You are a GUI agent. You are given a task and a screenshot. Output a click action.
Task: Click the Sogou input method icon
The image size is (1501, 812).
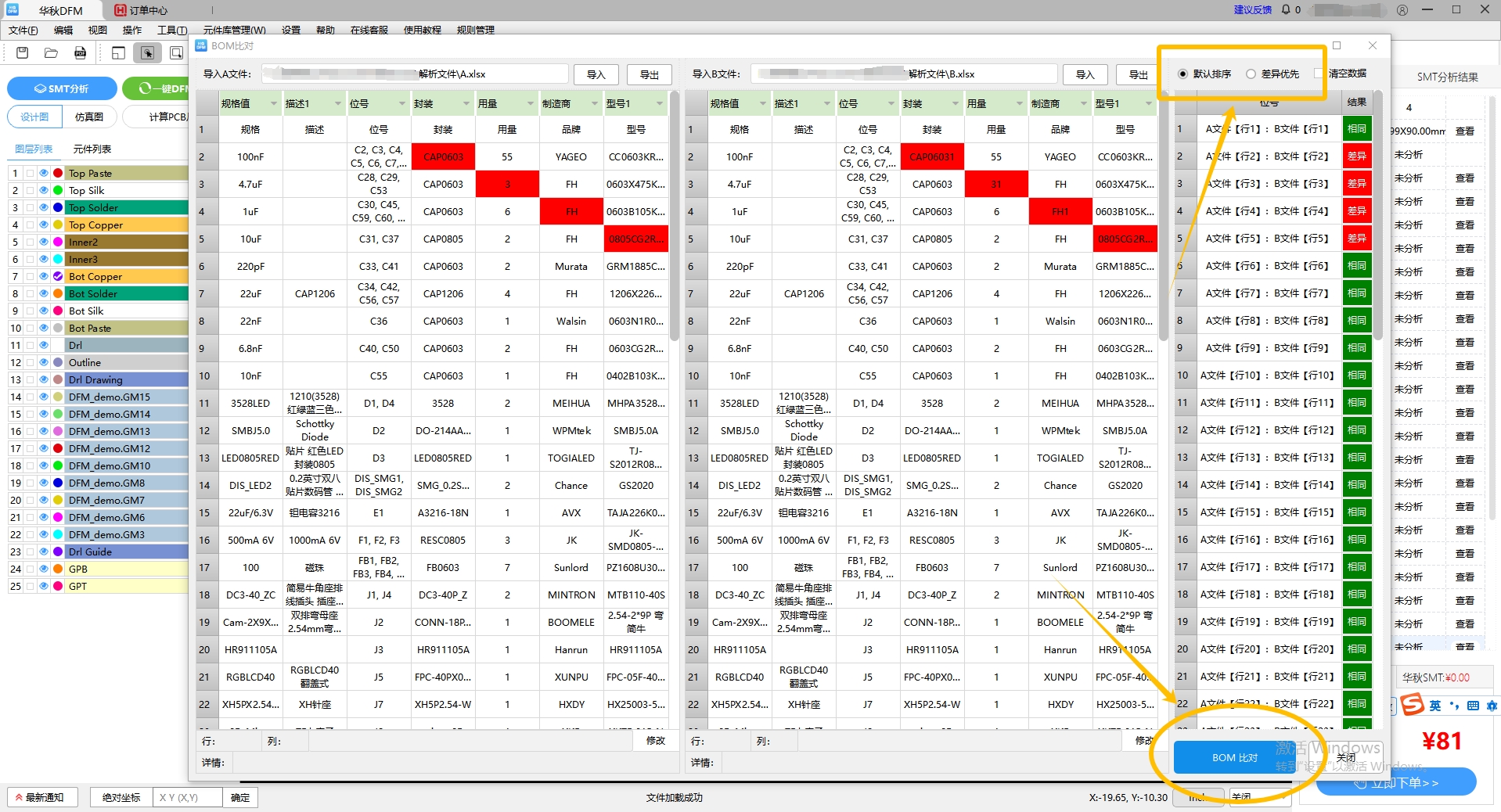1412,705
